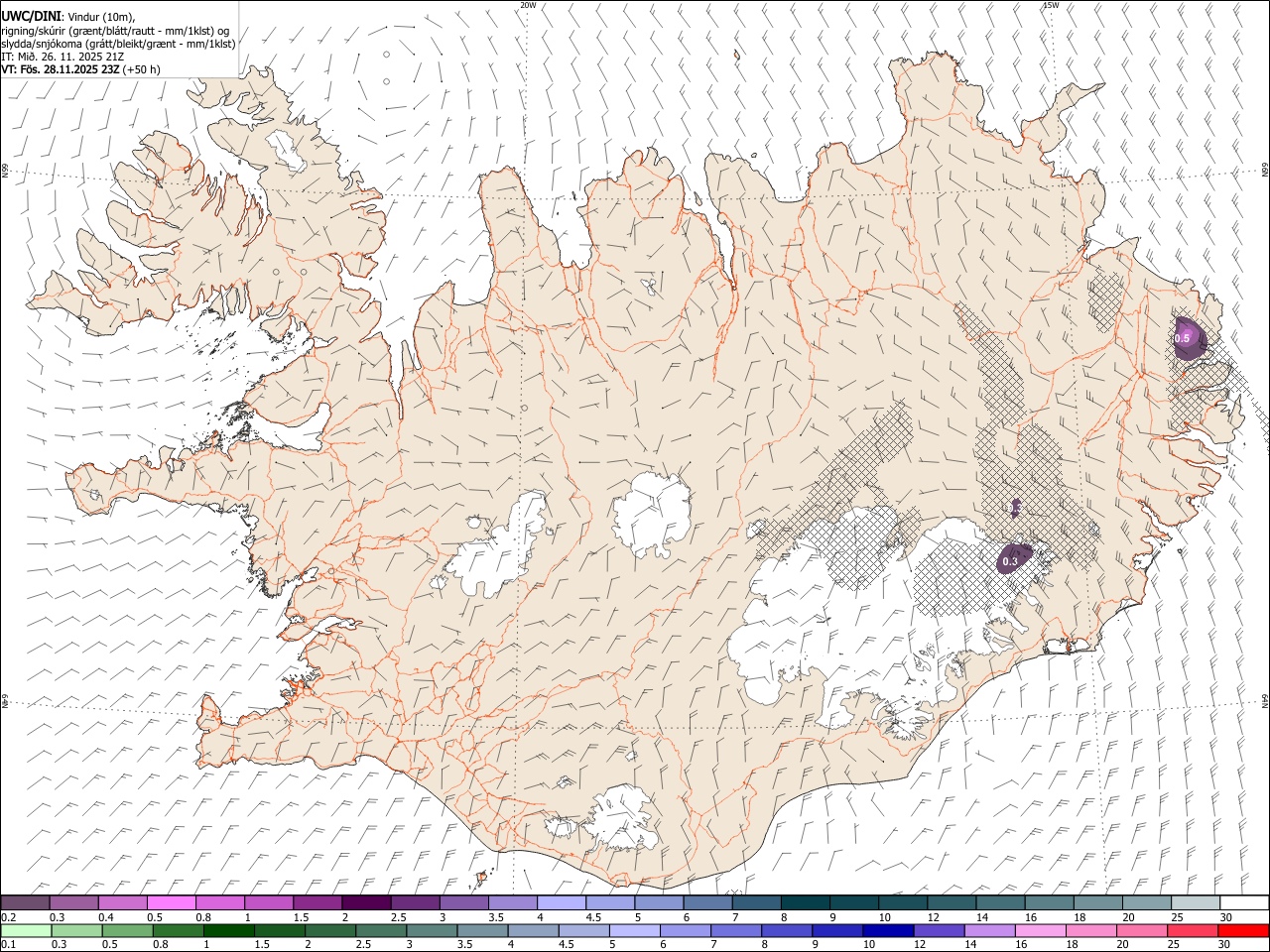Select the dark teal 8–9 snow legend swatch
Image resolution: width=1270 pixels, height=952 pixels.
point(804,902)
